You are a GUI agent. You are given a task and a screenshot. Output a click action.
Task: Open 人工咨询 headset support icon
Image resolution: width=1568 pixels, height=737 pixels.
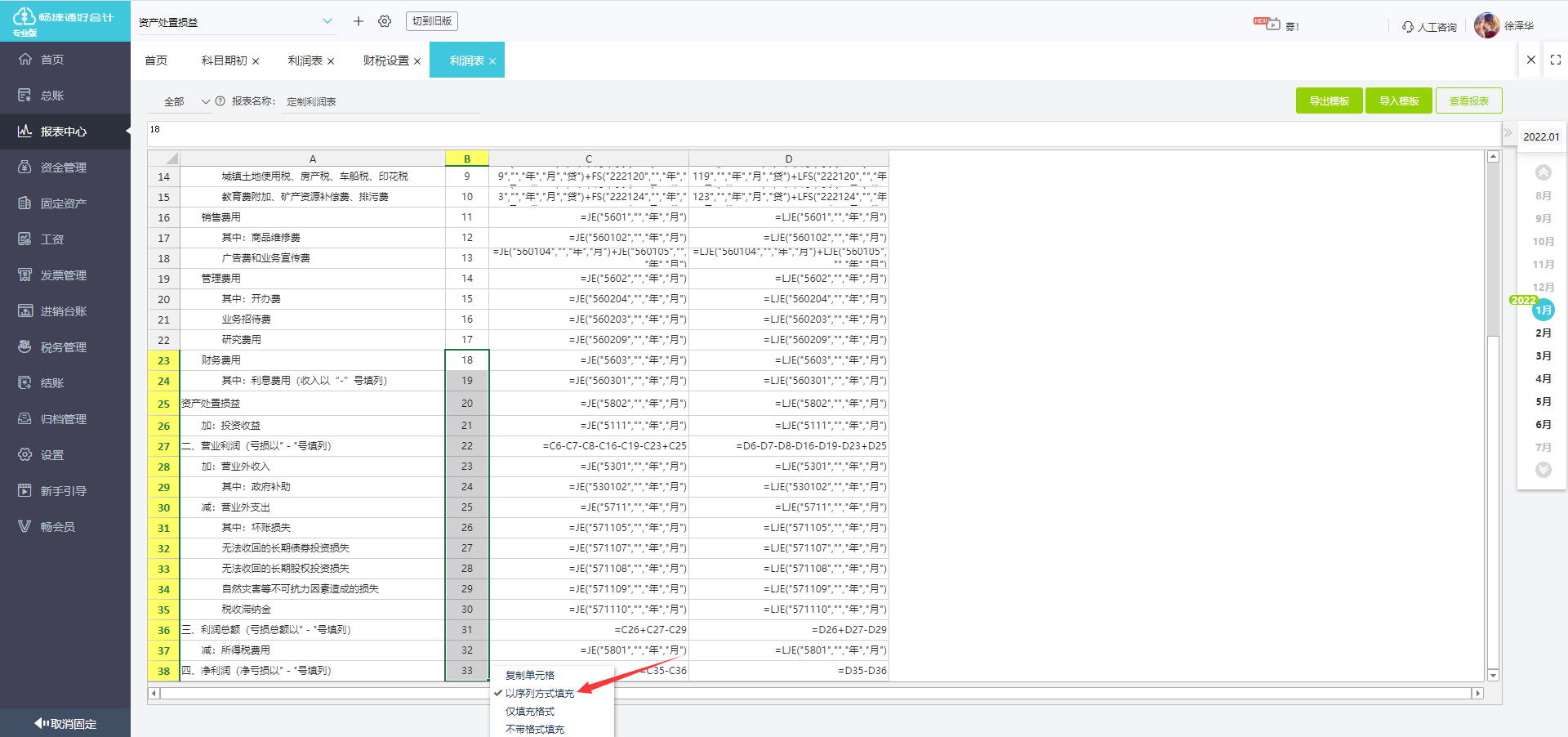pyautogui.click(x=1408, y=27)
